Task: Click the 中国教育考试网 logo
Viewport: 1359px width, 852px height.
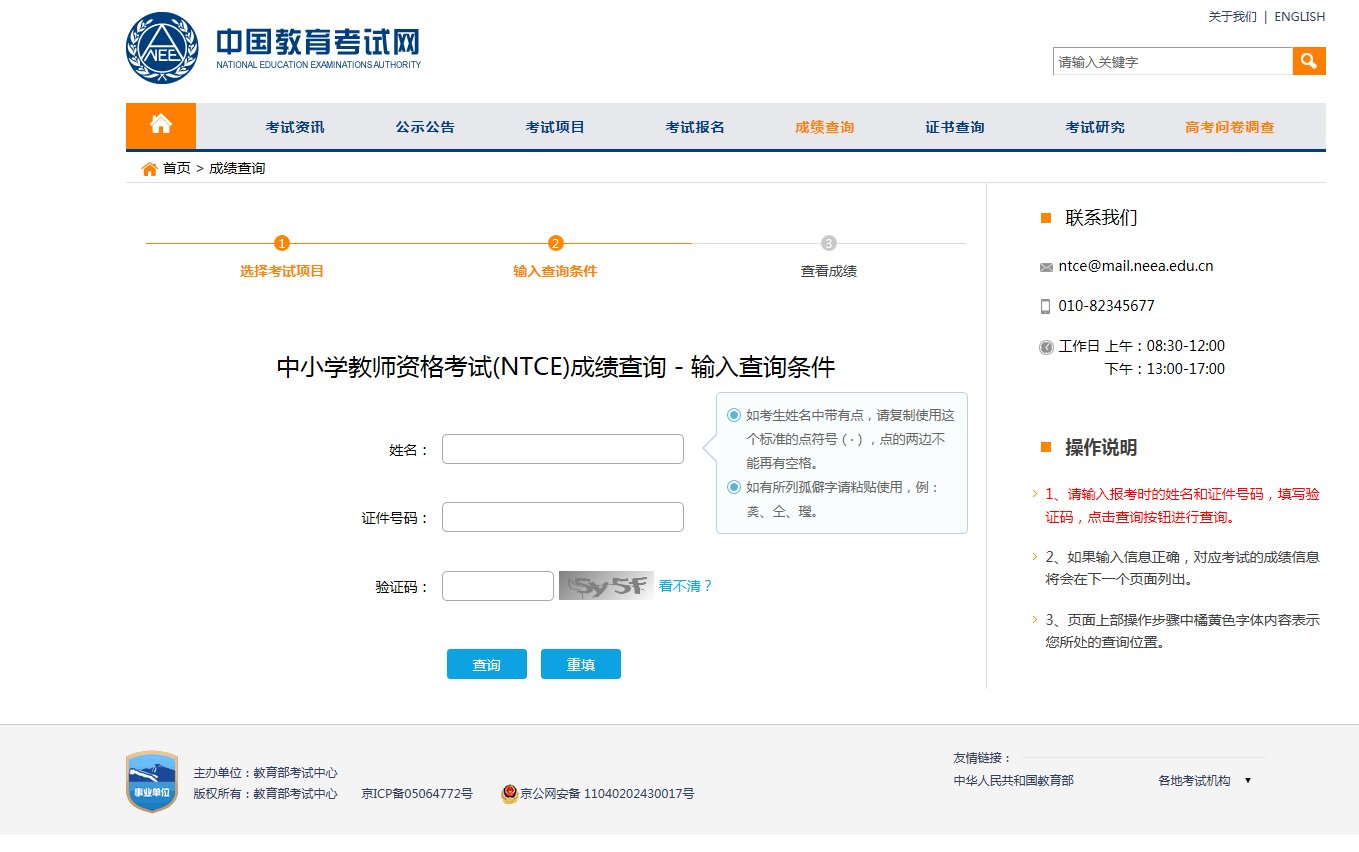Action: (x=270, y=46)
